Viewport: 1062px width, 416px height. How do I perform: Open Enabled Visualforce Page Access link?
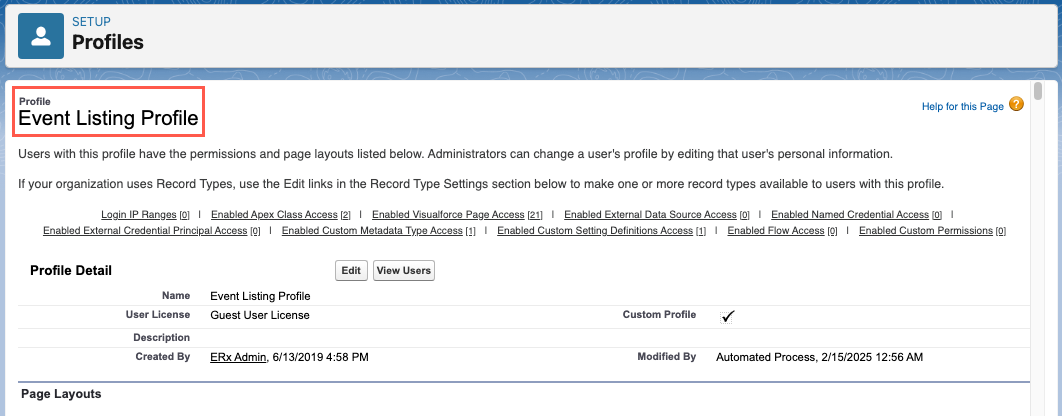(x=448, y=215)
